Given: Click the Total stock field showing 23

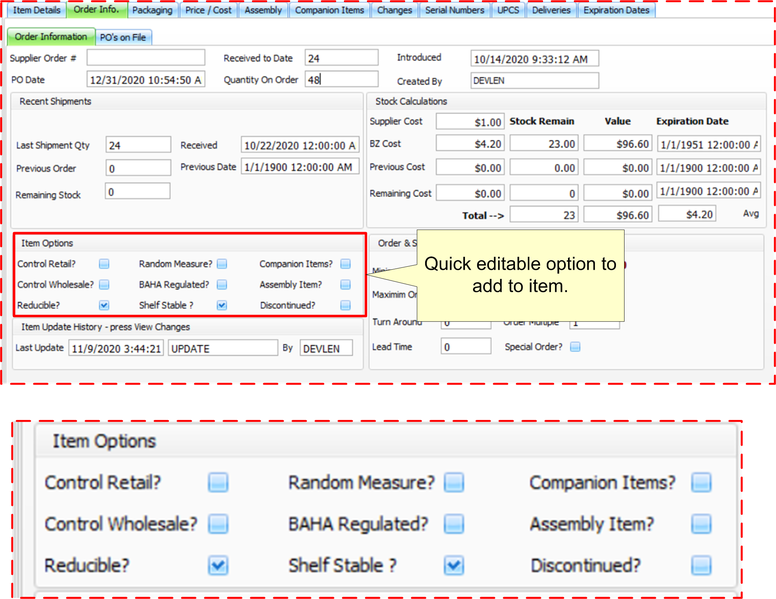Looking at the screenshot, I should pyautogui.click(x=544, y=214).
